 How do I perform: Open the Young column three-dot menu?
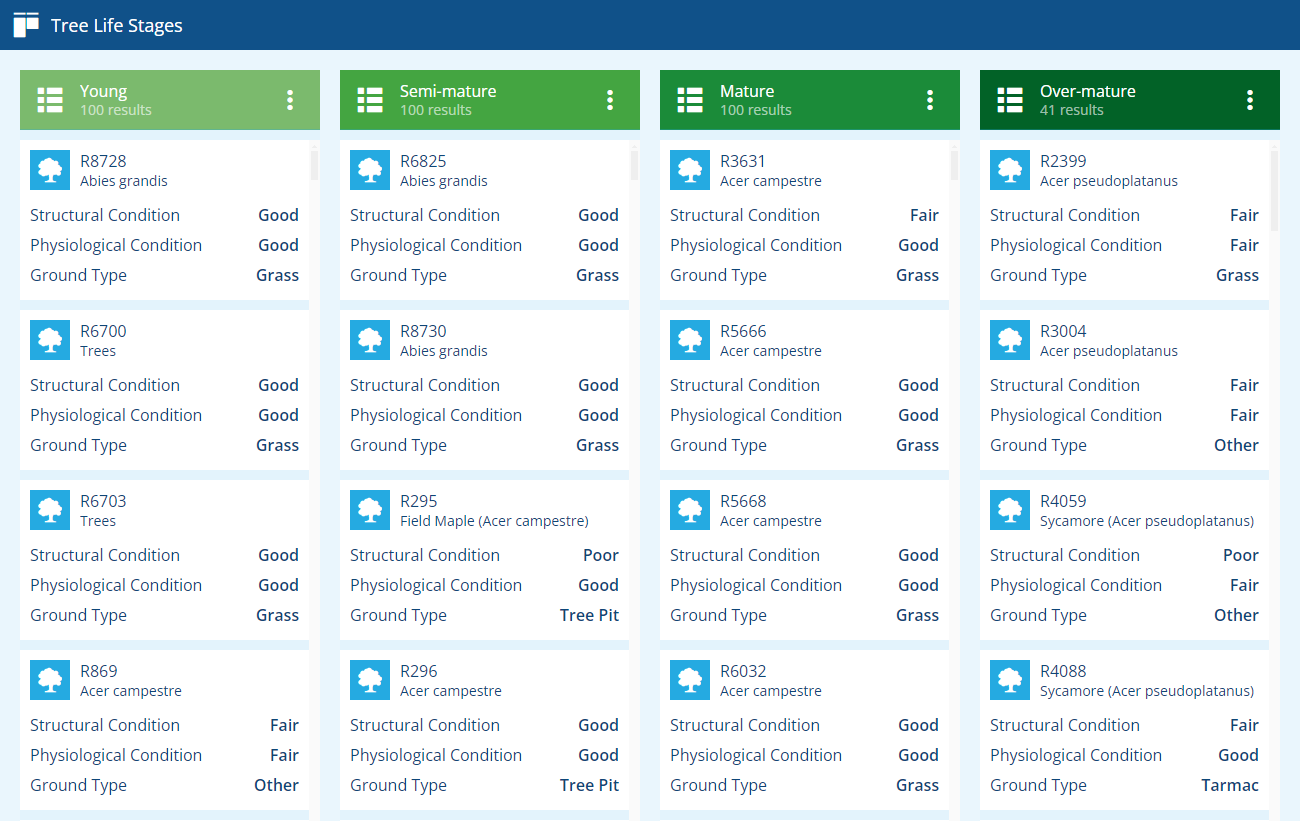[x=290, y=100]
